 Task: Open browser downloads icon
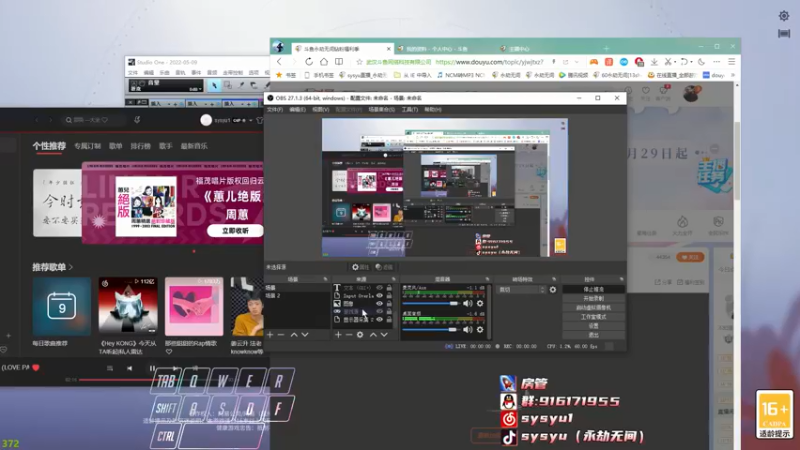click(x=654, y=62)
